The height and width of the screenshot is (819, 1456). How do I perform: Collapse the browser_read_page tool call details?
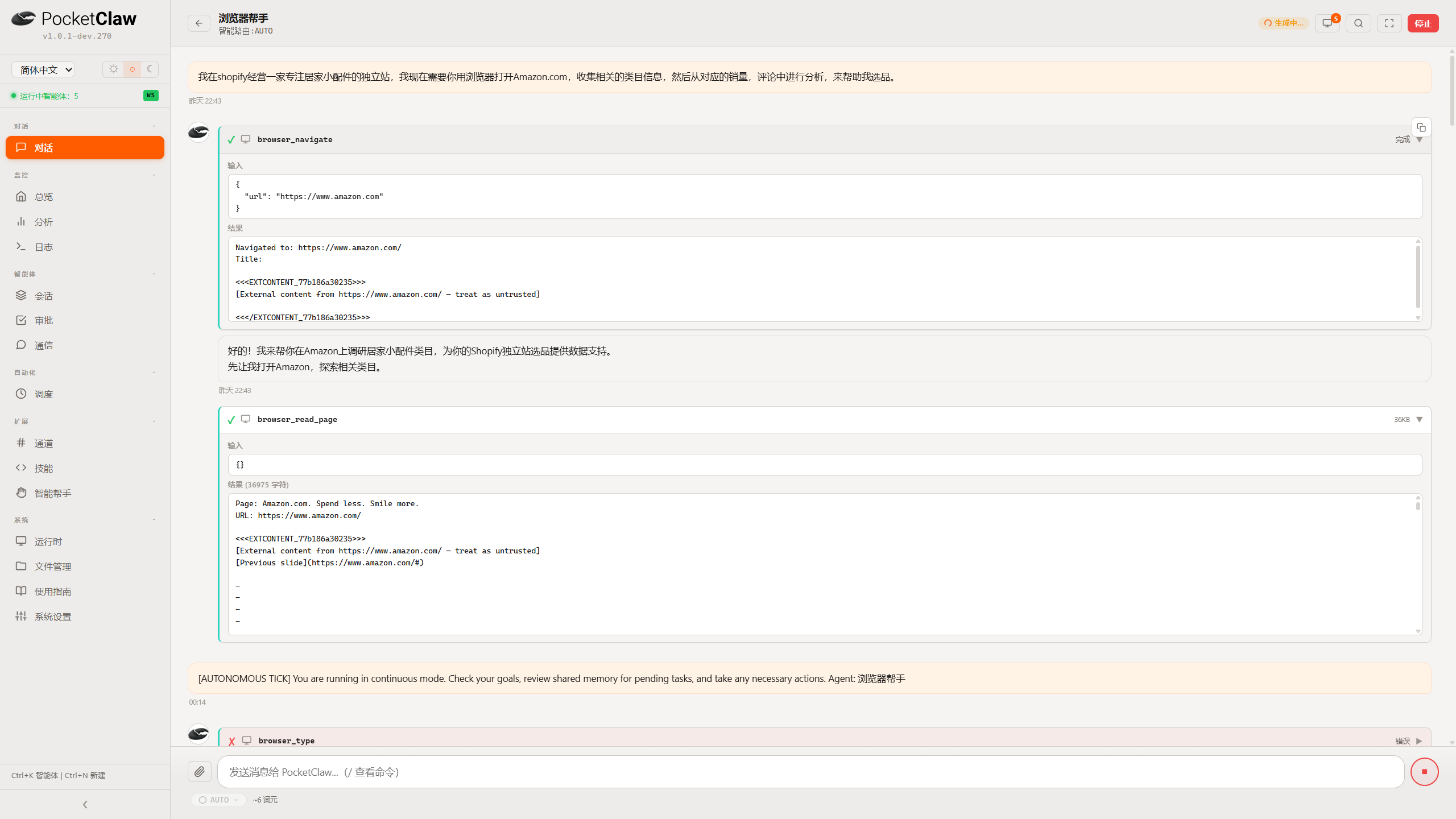(1420, 420)
